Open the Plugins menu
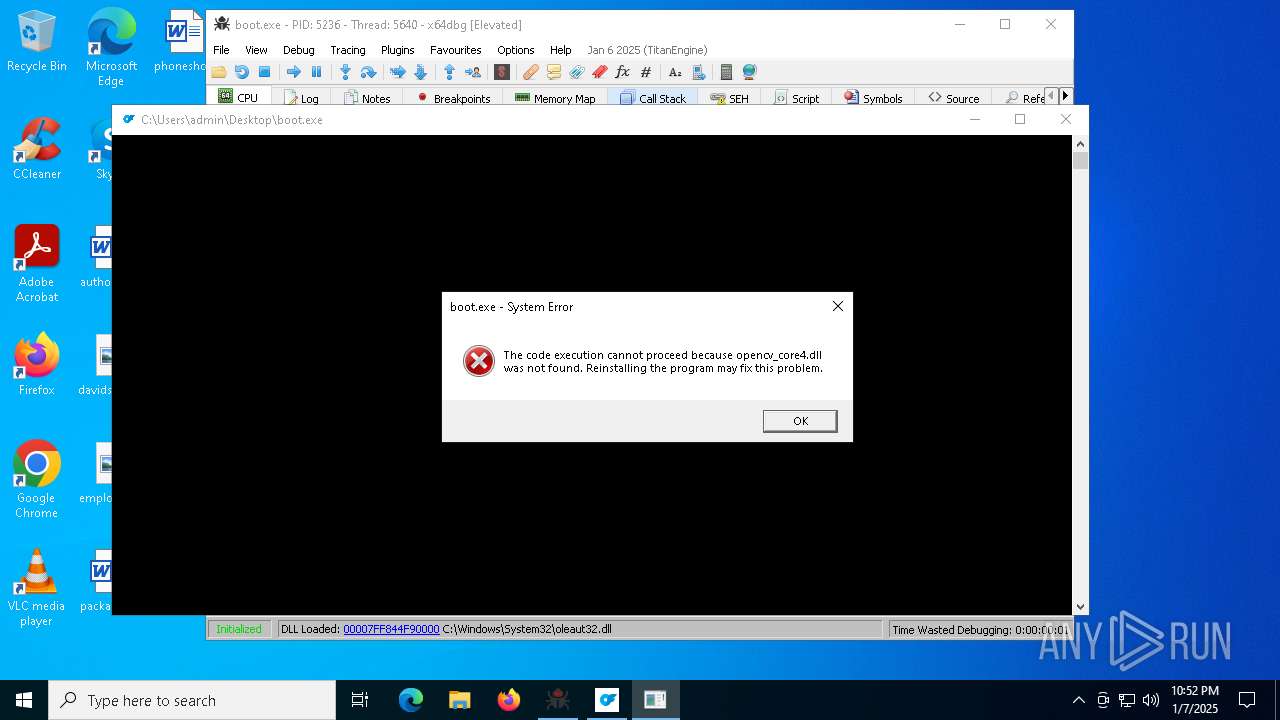This screenshot has width=1280, height=720. (x=397, y=50)
